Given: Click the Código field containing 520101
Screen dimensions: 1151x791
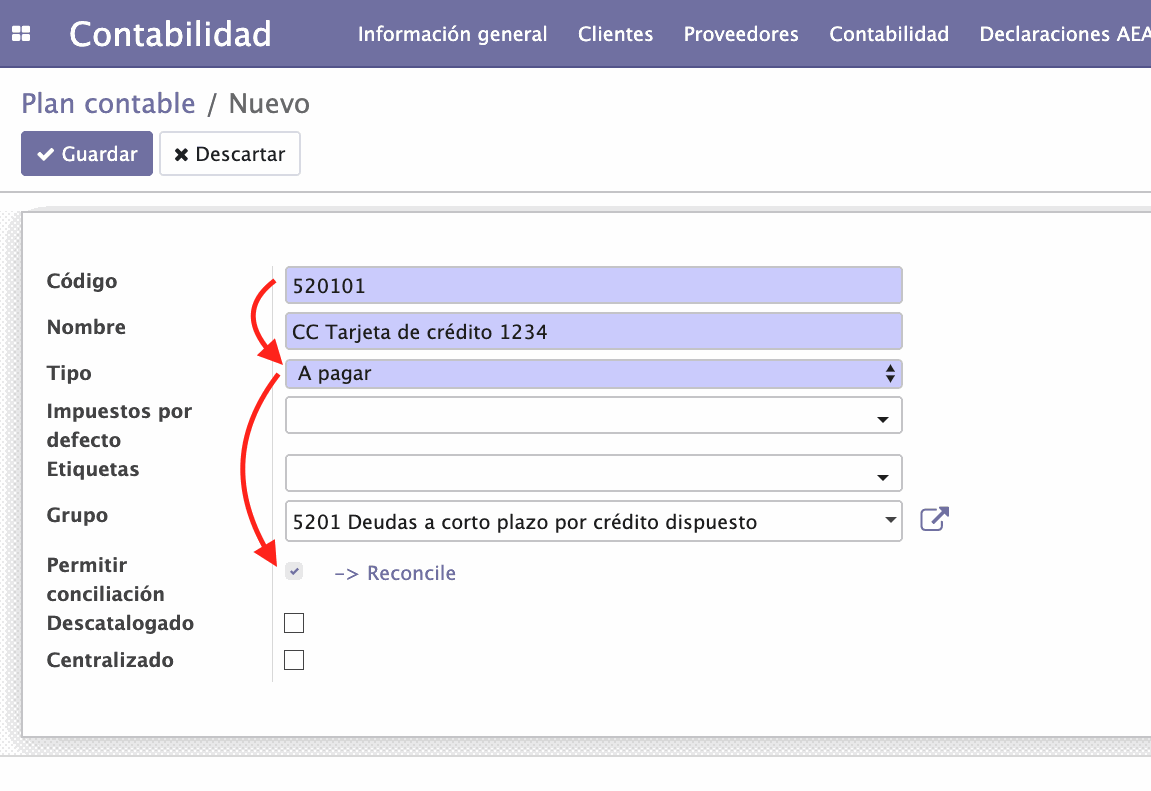Looking at the screenshot, I should pyautogui.click(x=593, y=285).
